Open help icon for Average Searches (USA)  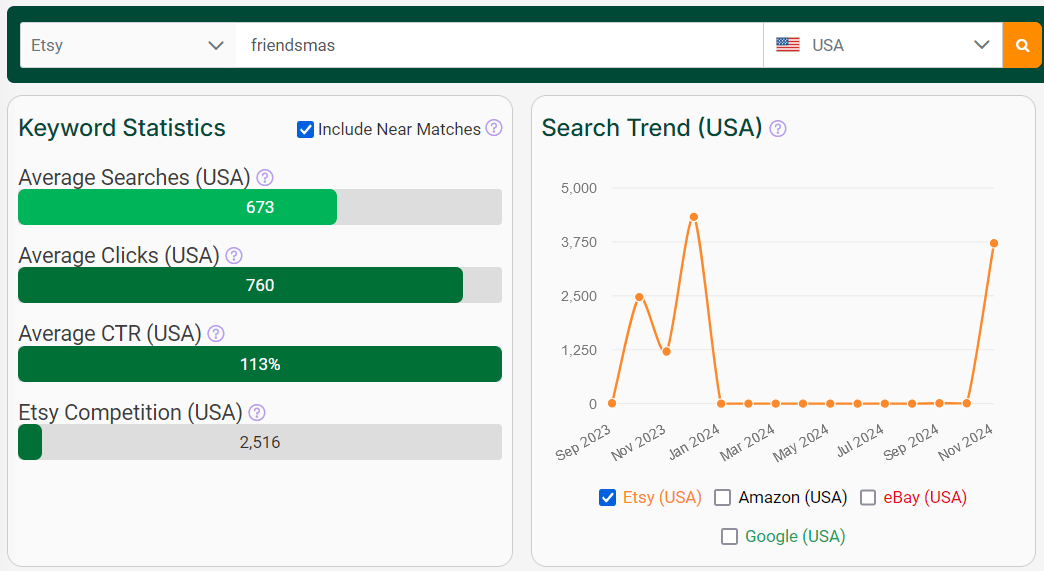pos(265,178)
